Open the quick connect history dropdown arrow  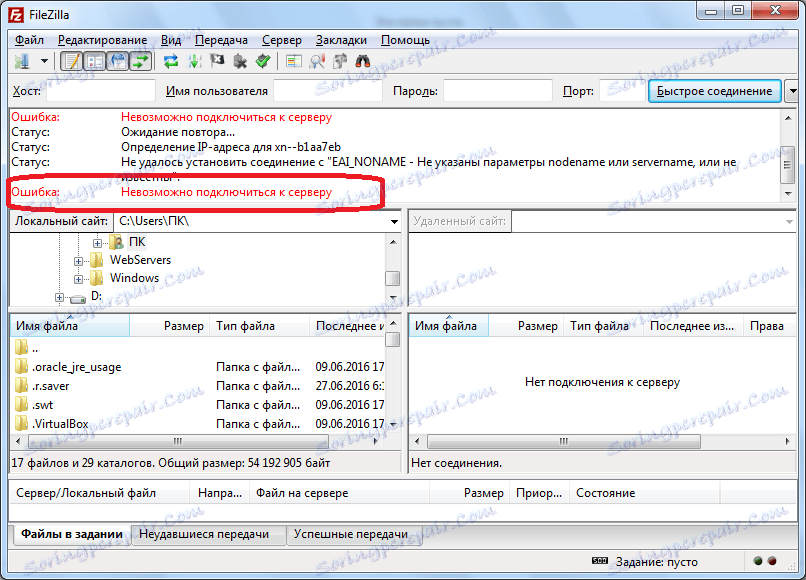pos(793,91)
